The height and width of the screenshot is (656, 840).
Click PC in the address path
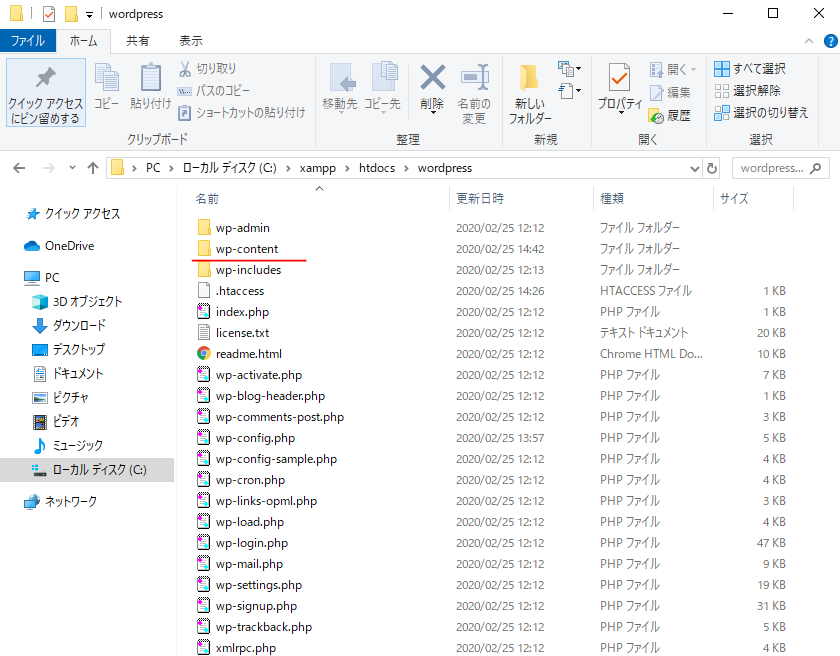(x=153, y=168)
